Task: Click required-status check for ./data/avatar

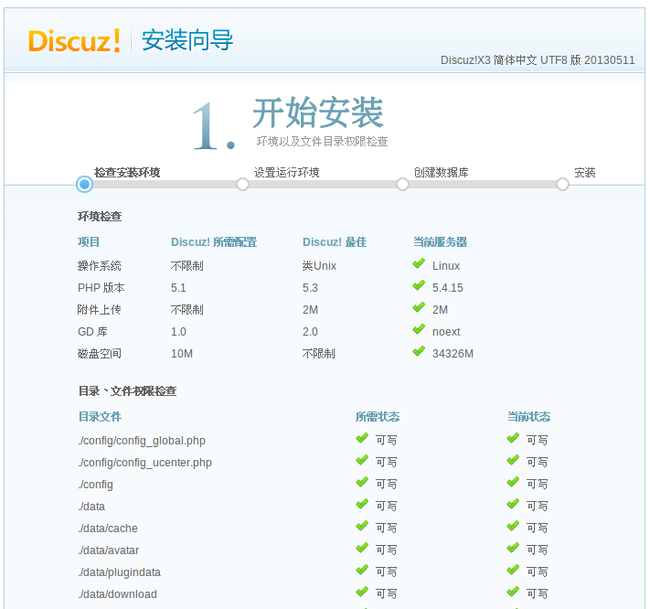Action: coord(362,548)
